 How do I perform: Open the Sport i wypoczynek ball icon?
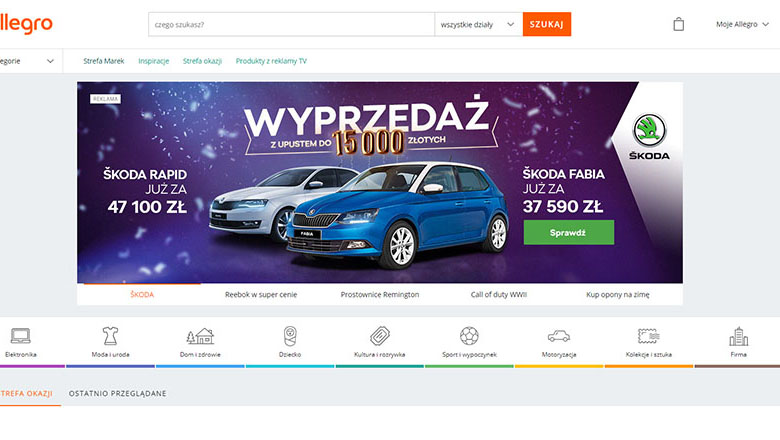click(x=469, y=336)
